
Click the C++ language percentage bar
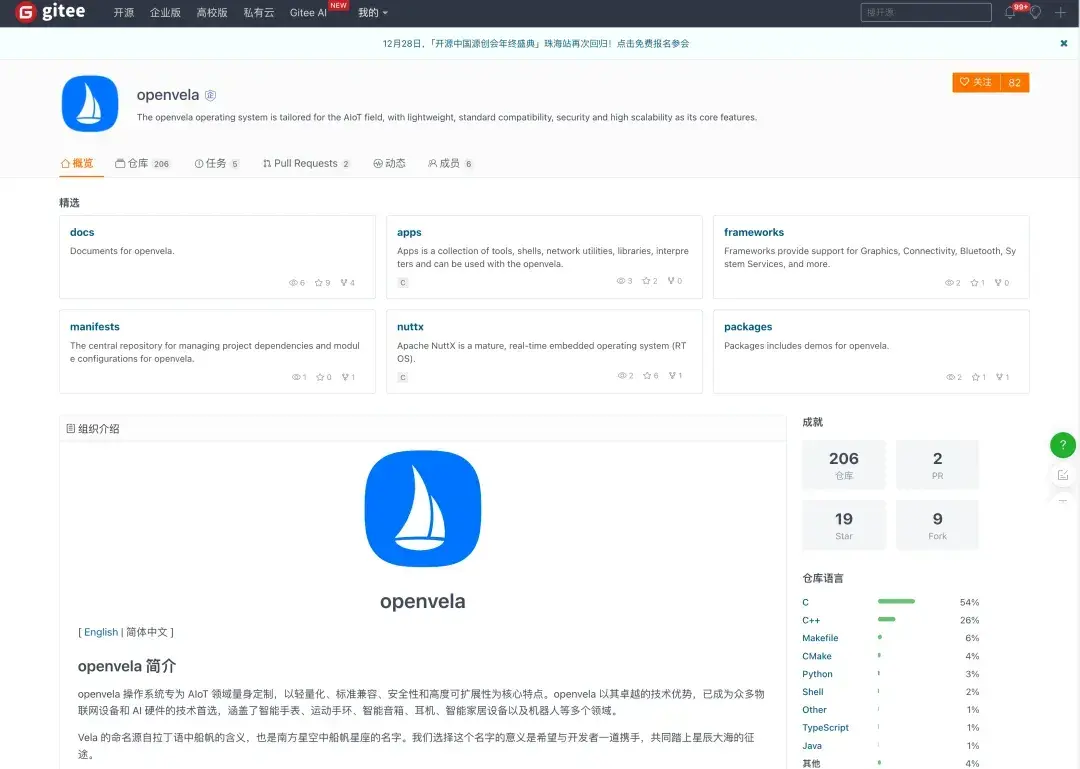click(x=885, y=620)
